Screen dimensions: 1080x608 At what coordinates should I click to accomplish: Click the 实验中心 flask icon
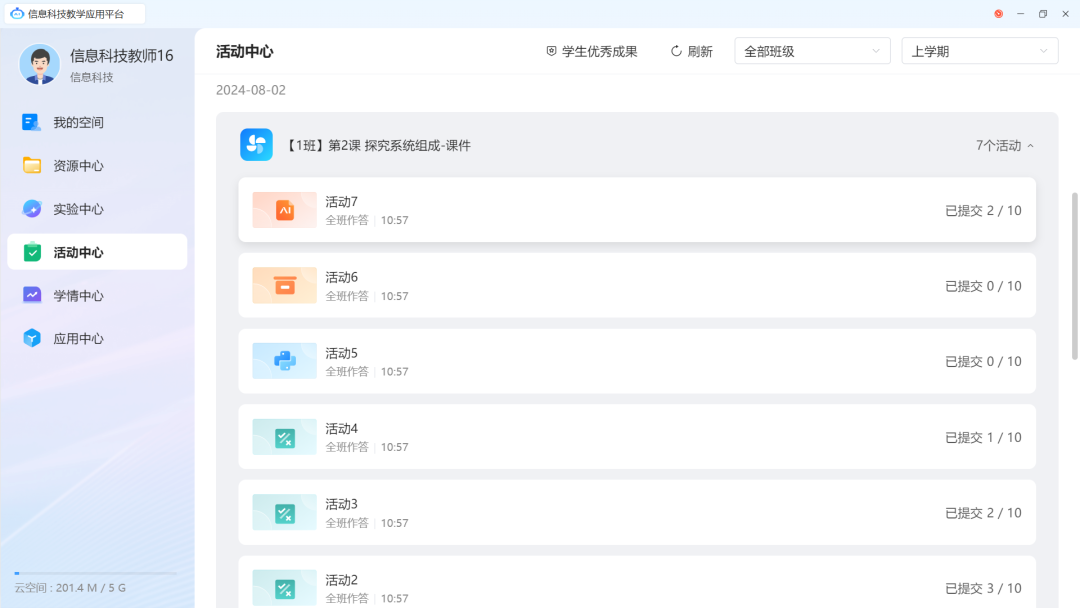(27, 208)
